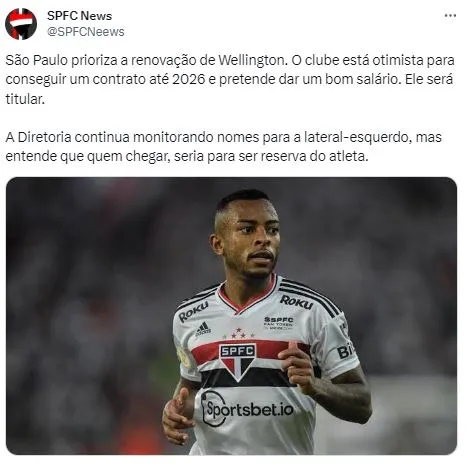
Task: Select the Roku logo on the right shoulder
Action: 296,302
